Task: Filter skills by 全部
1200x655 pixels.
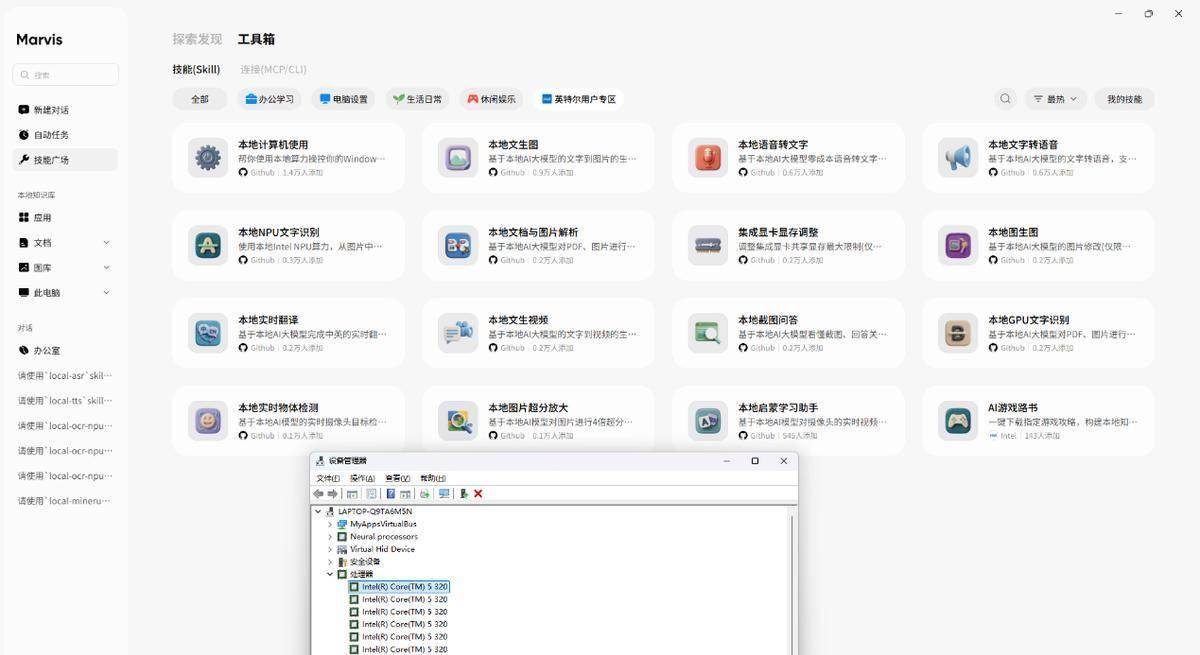Action: tap(200, 99)
